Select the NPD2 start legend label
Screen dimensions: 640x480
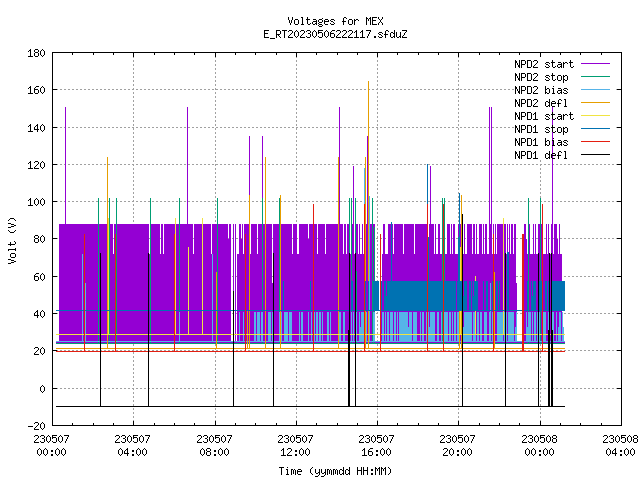[544, 64]
